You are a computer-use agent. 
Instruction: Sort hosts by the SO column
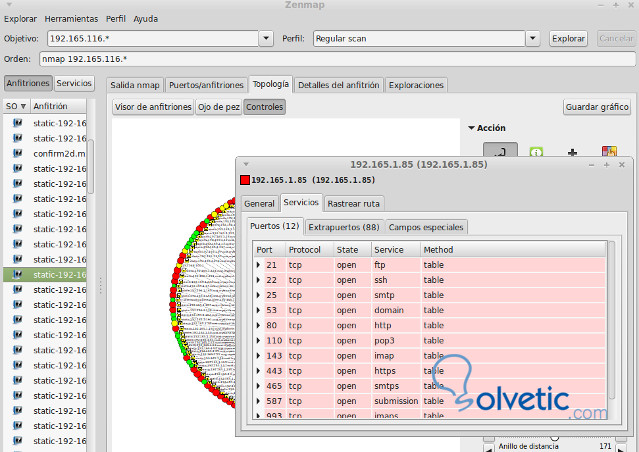[x=16, y=106]
